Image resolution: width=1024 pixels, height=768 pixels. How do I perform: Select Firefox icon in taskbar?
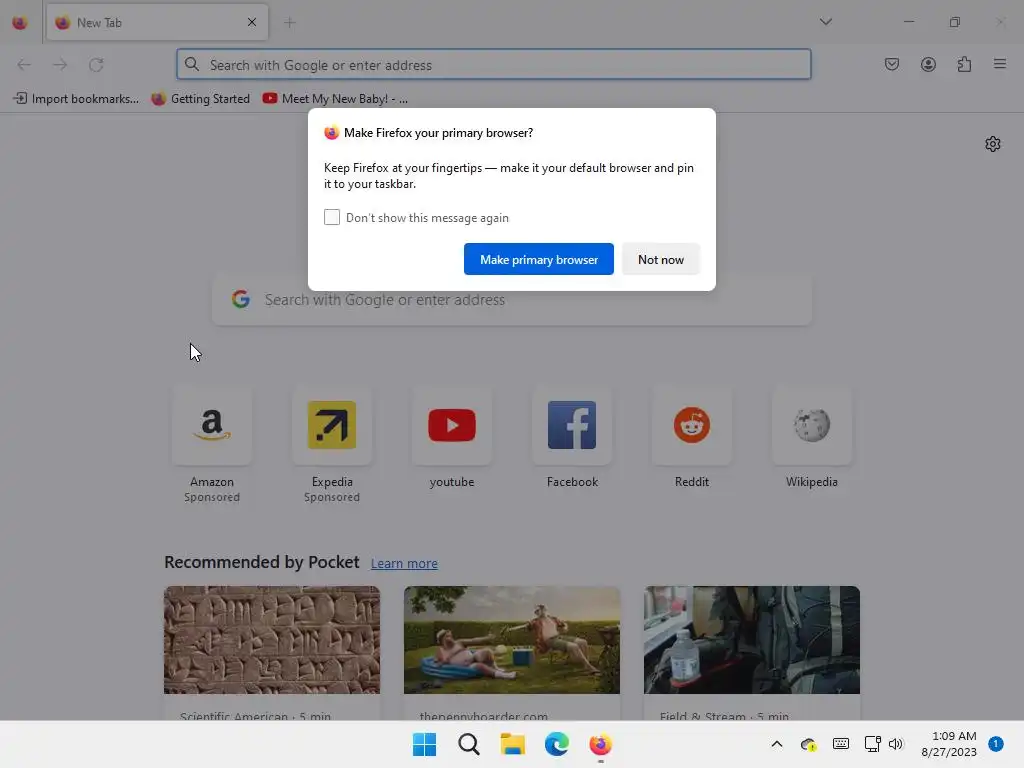point(601,744)
